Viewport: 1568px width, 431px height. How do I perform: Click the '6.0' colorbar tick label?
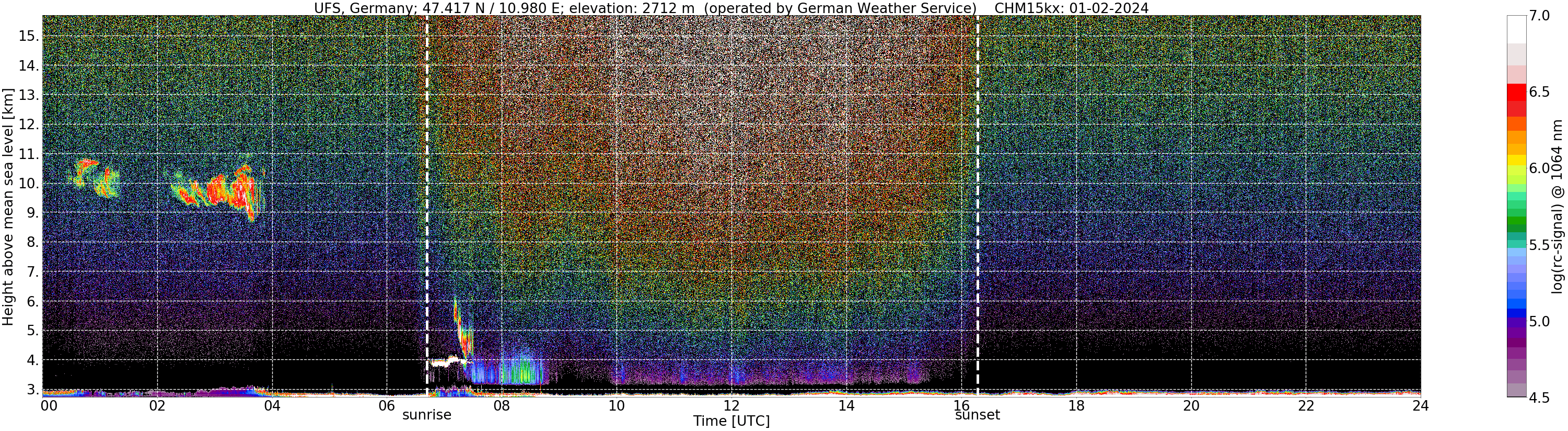1539,168
